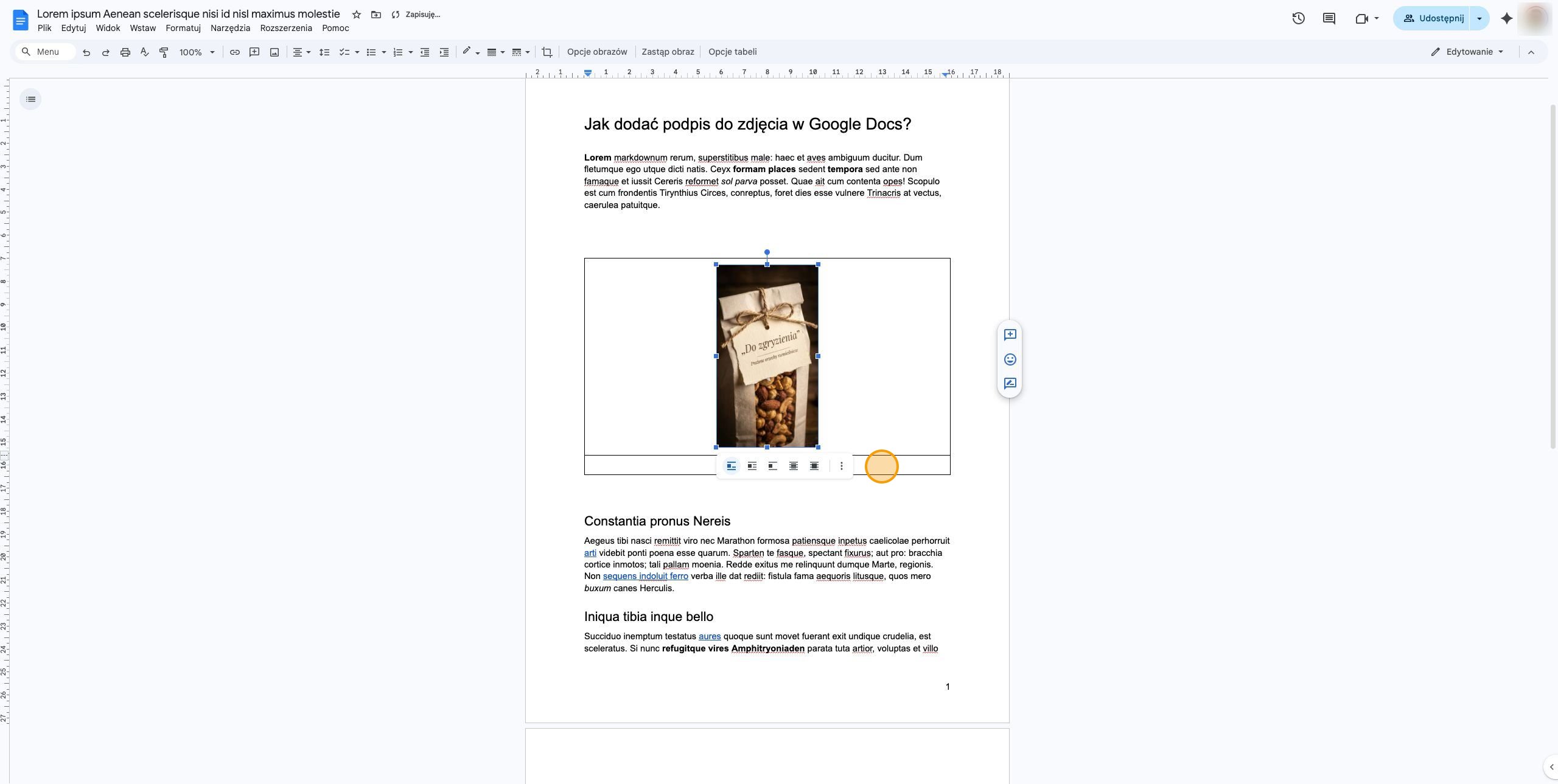Viewport: 1558px width, 784px height.
Task: Insert a link
Action: click(234, 52)
